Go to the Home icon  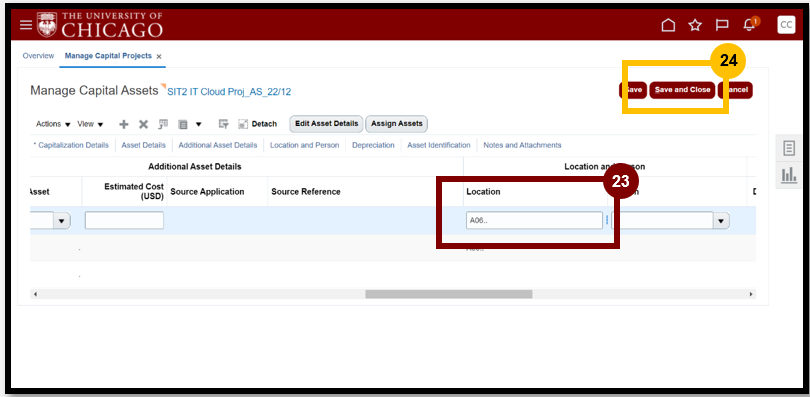[x=668, y=25]
